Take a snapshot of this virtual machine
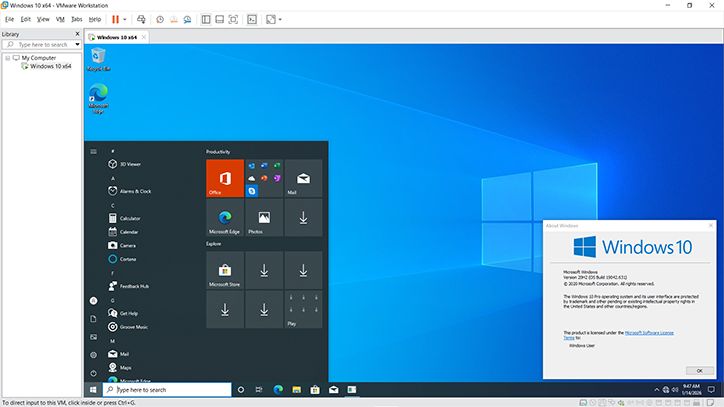 (160, 19)
